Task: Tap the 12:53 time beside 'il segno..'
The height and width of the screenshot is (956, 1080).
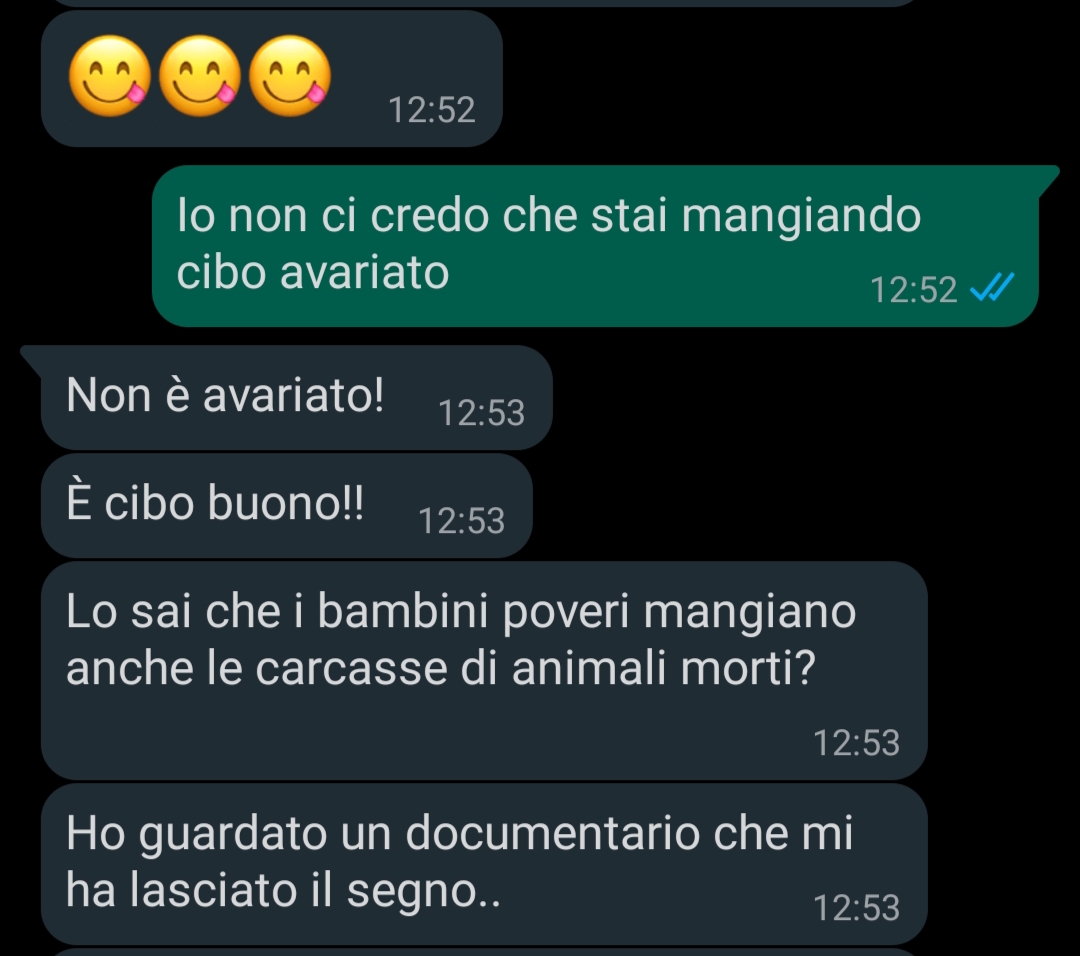Action: pyautogui.click(x=856, y=907)
